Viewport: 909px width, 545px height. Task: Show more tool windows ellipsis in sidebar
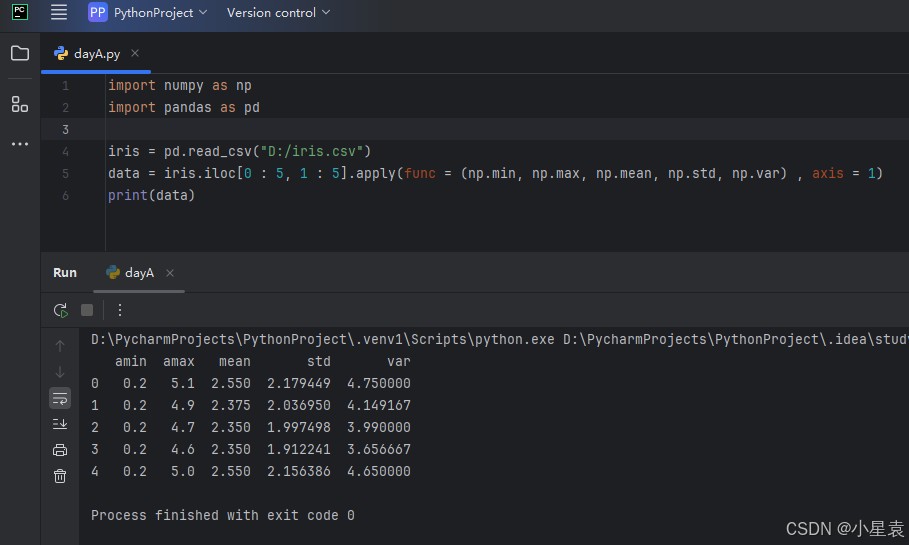tap(20, 144)
